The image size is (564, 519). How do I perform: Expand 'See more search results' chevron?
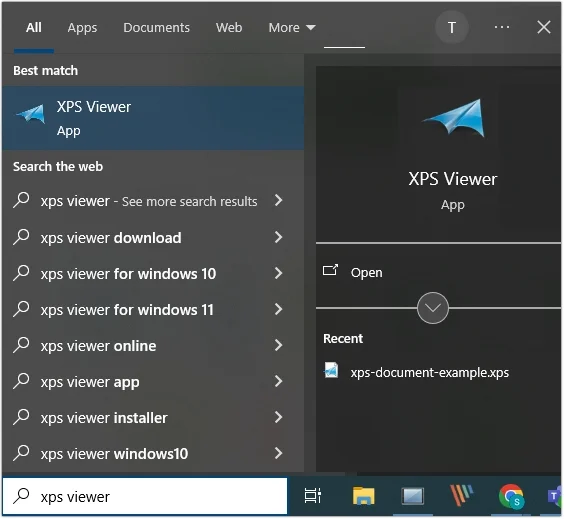pyautogui.click(x=278, y=200)
